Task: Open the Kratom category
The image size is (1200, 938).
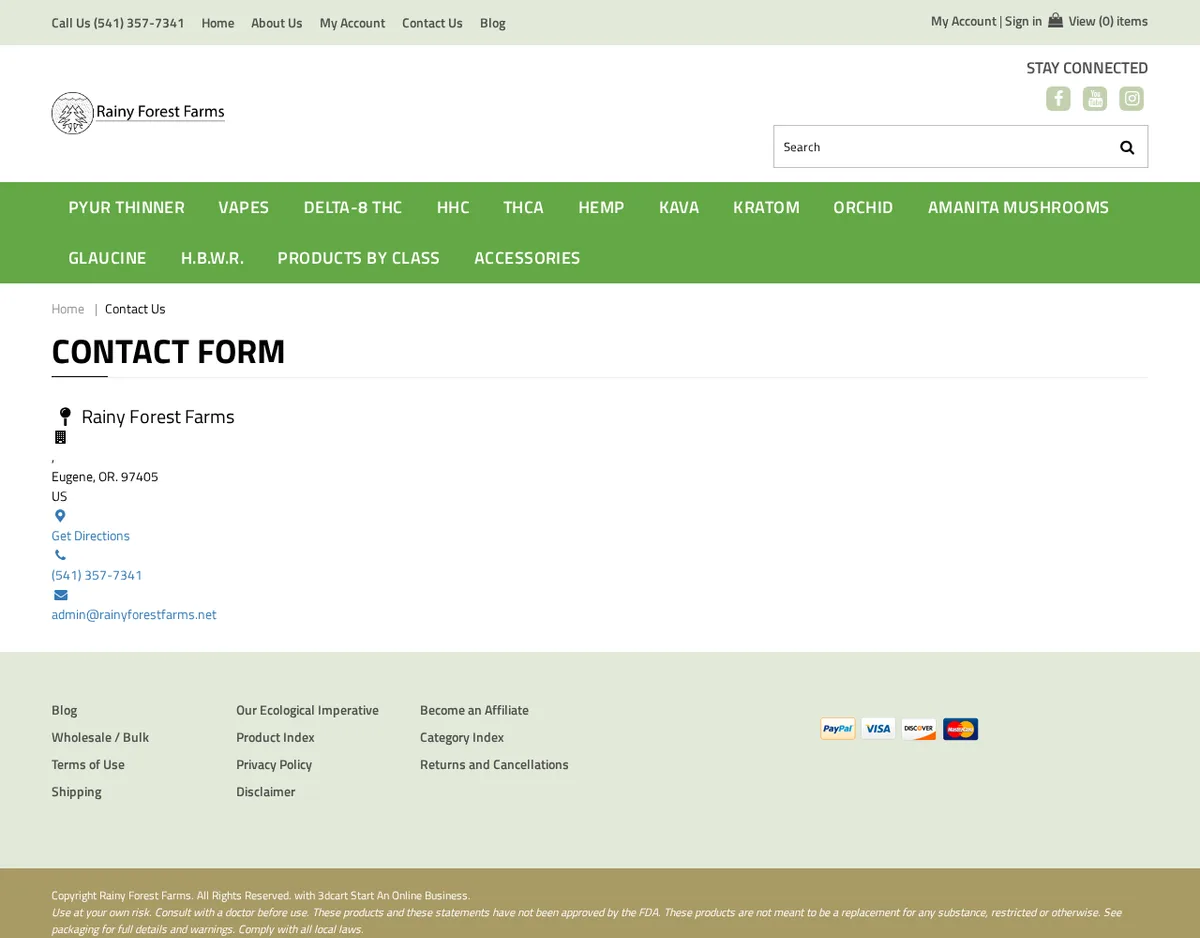Action: click(766, 207)
